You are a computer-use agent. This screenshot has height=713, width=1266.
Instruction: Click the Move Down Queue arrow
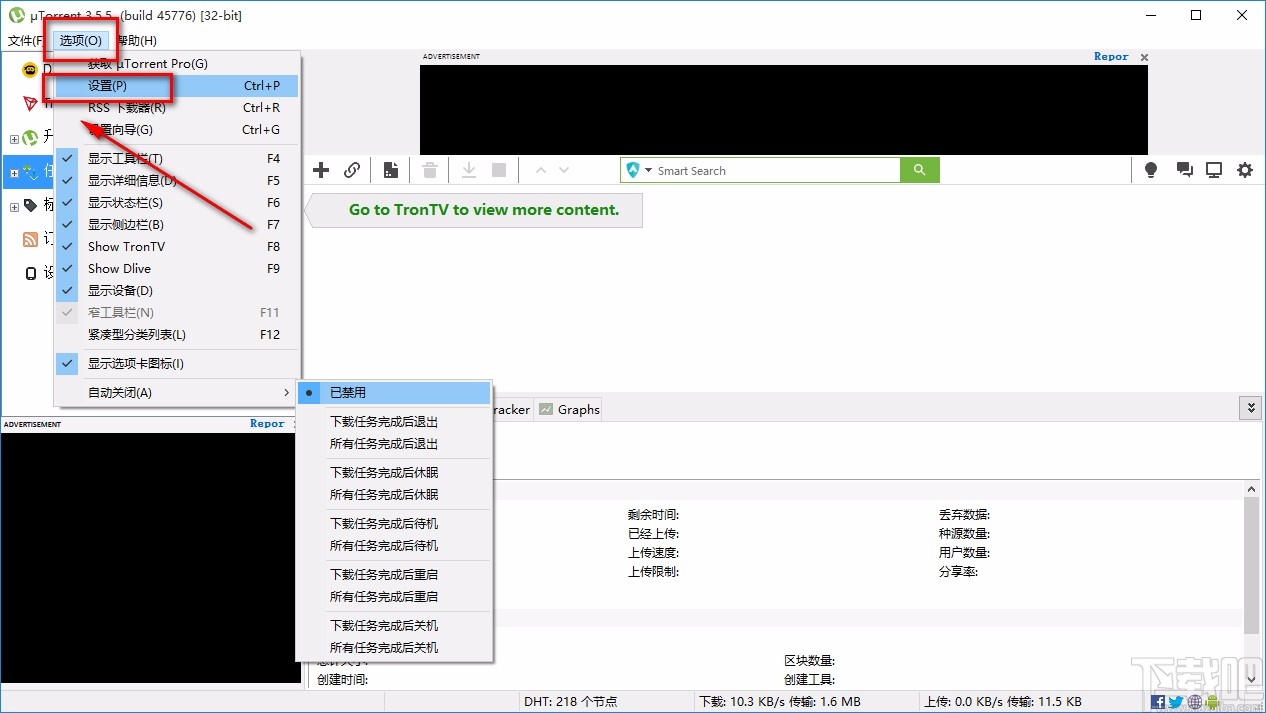coord(564,170)
